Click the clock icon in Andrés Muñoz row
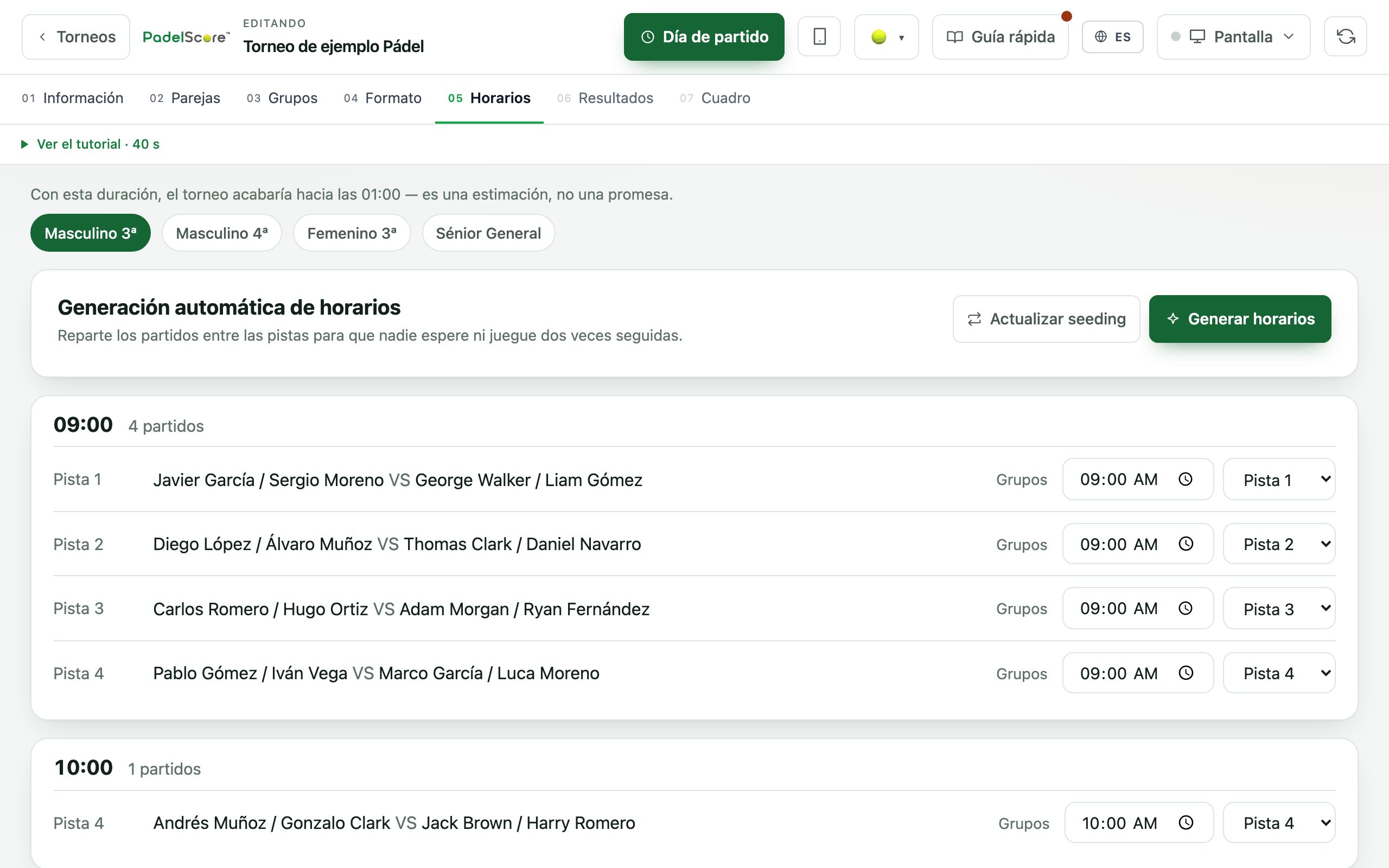This screenshot has height=868, width=1389. point(1185,822)
